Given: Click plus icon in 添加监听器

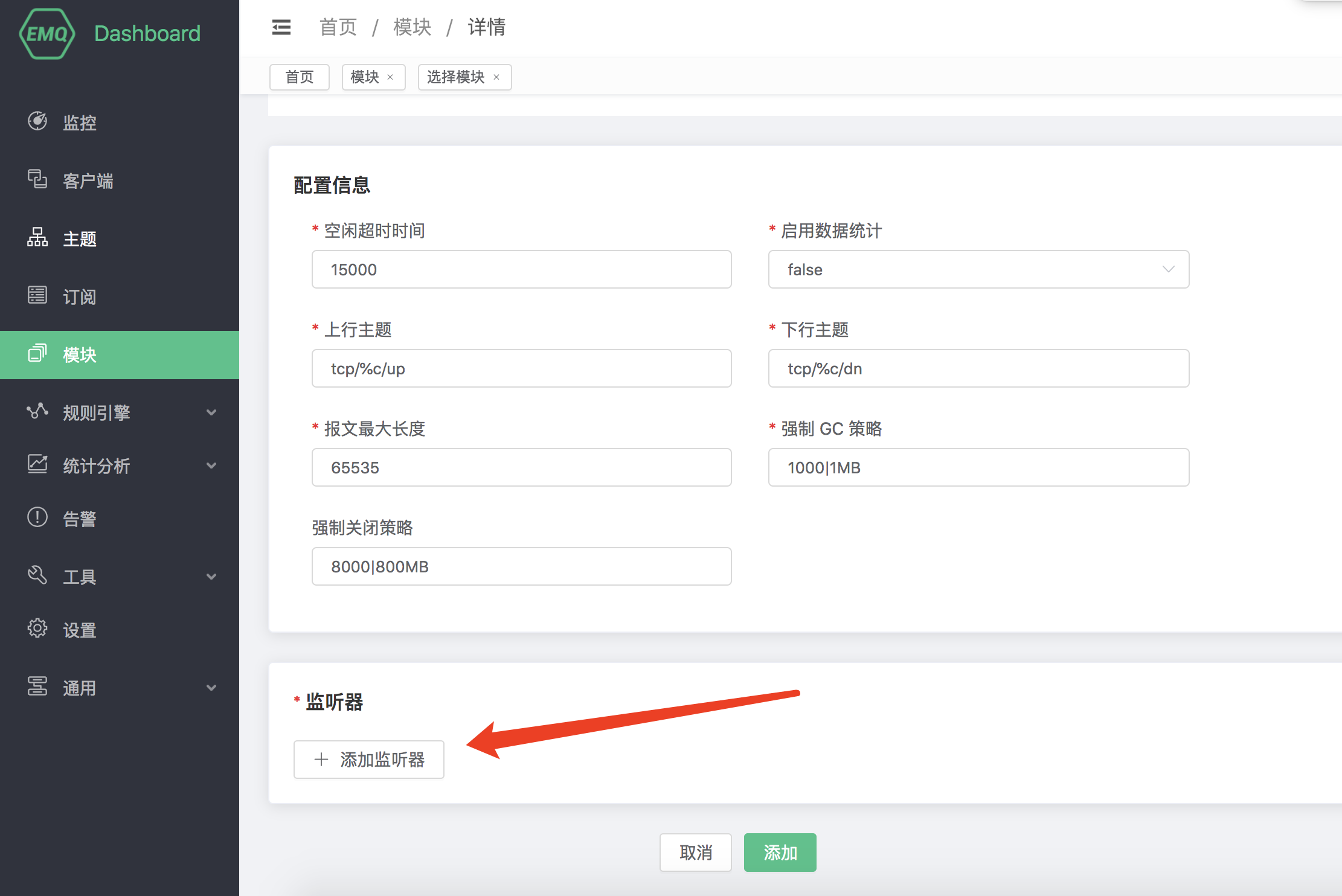Looking at the screenshot, I should (321, 760).
